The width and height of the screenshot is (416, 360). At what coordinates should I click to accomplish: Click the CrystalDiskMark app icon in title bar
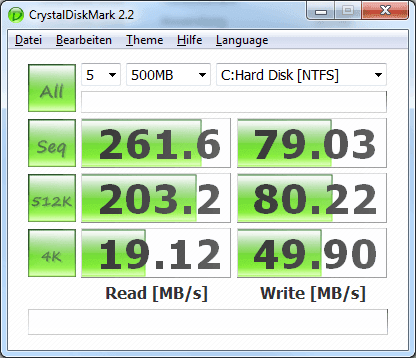(x=16, y=15)
